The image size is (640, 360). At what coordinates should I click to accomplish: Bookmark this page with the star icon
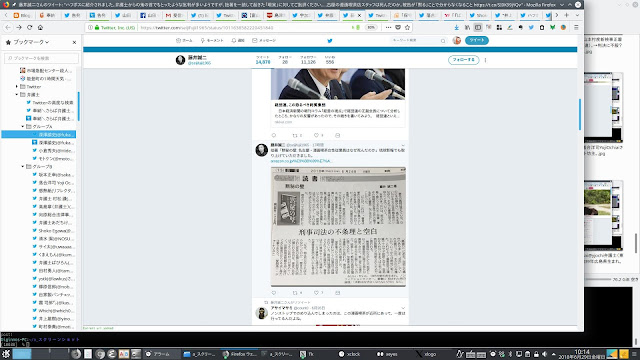point(407,27)
